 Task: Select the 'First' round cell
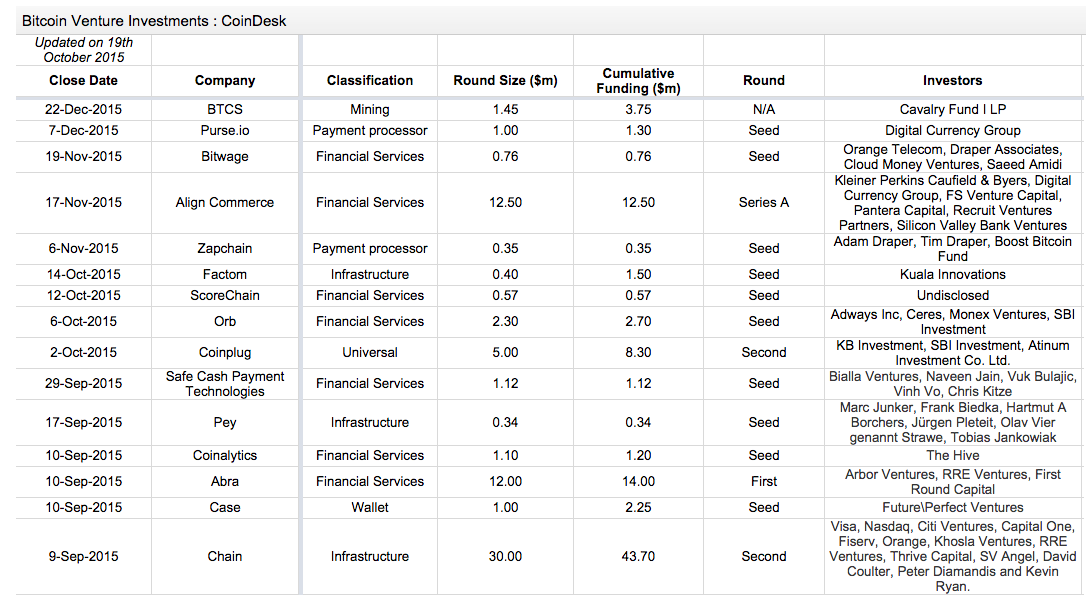tap(764, 481)
